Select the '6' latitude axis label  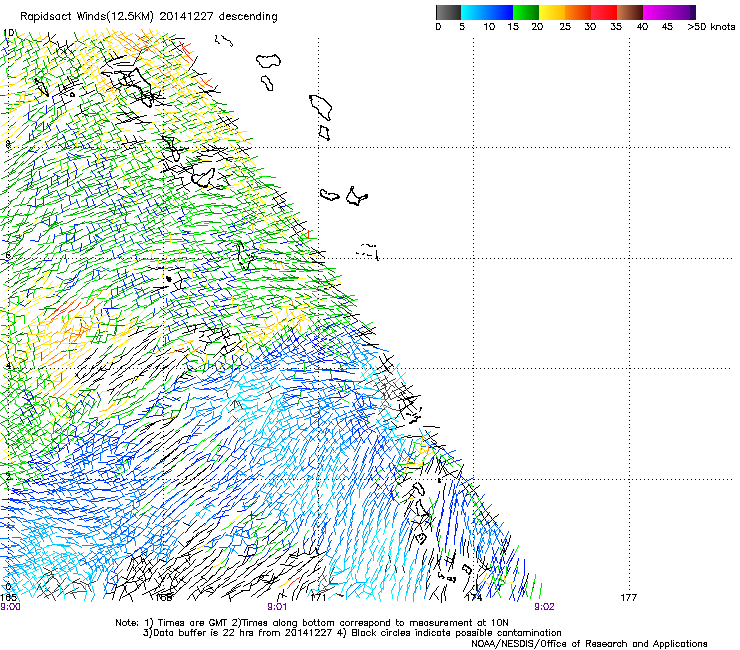pyautogui.click(x=8, y=255)
